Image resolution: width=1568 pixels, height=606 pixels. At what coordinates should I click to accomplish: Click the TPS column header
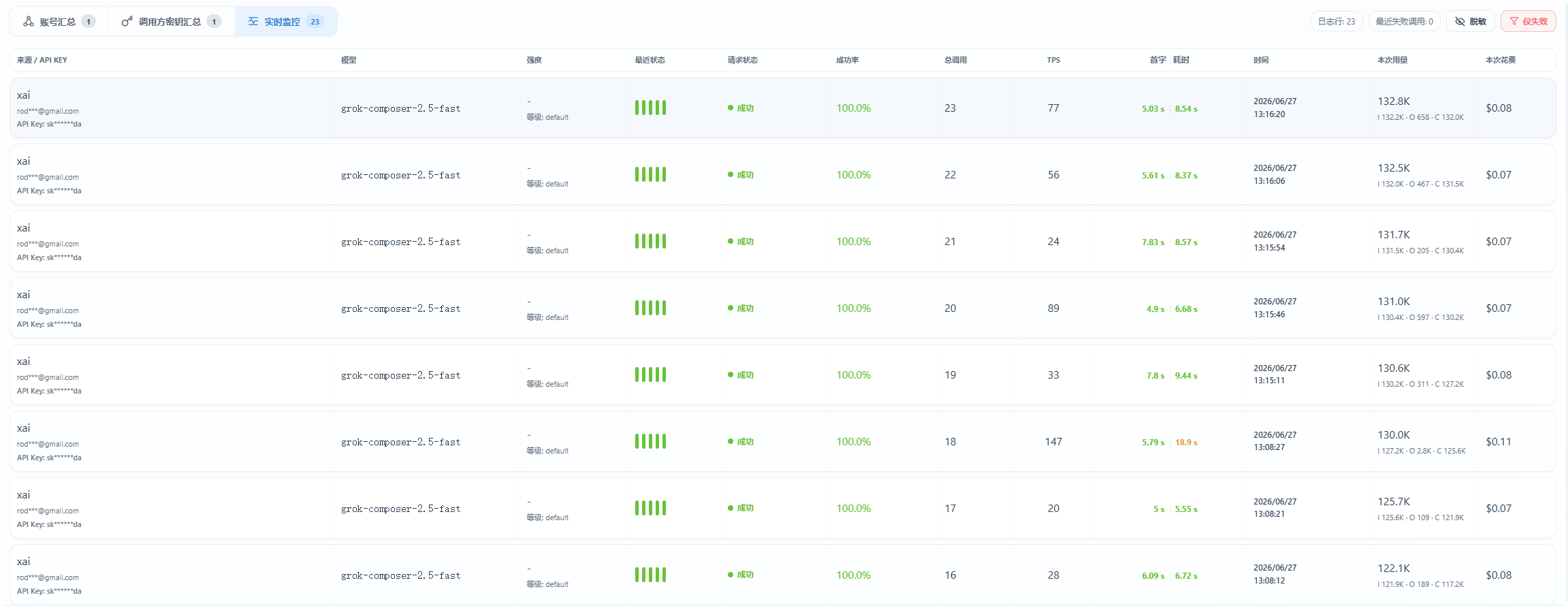pyautogui.click(x=1053, y=60)
